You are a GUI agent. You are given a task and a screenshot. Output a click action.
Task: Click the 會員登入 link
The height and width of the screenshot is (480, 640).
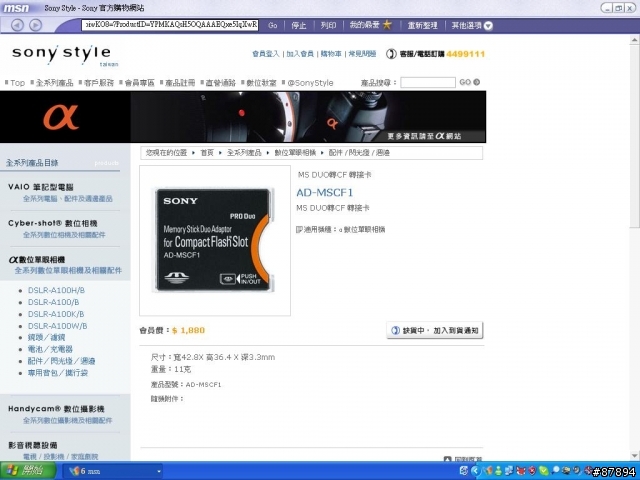(266, 54)
